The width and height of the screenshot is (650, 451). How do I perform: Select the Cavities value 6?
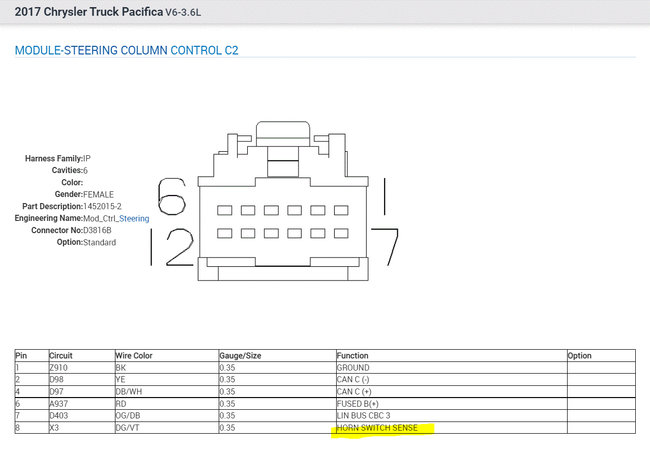[85, 170]
